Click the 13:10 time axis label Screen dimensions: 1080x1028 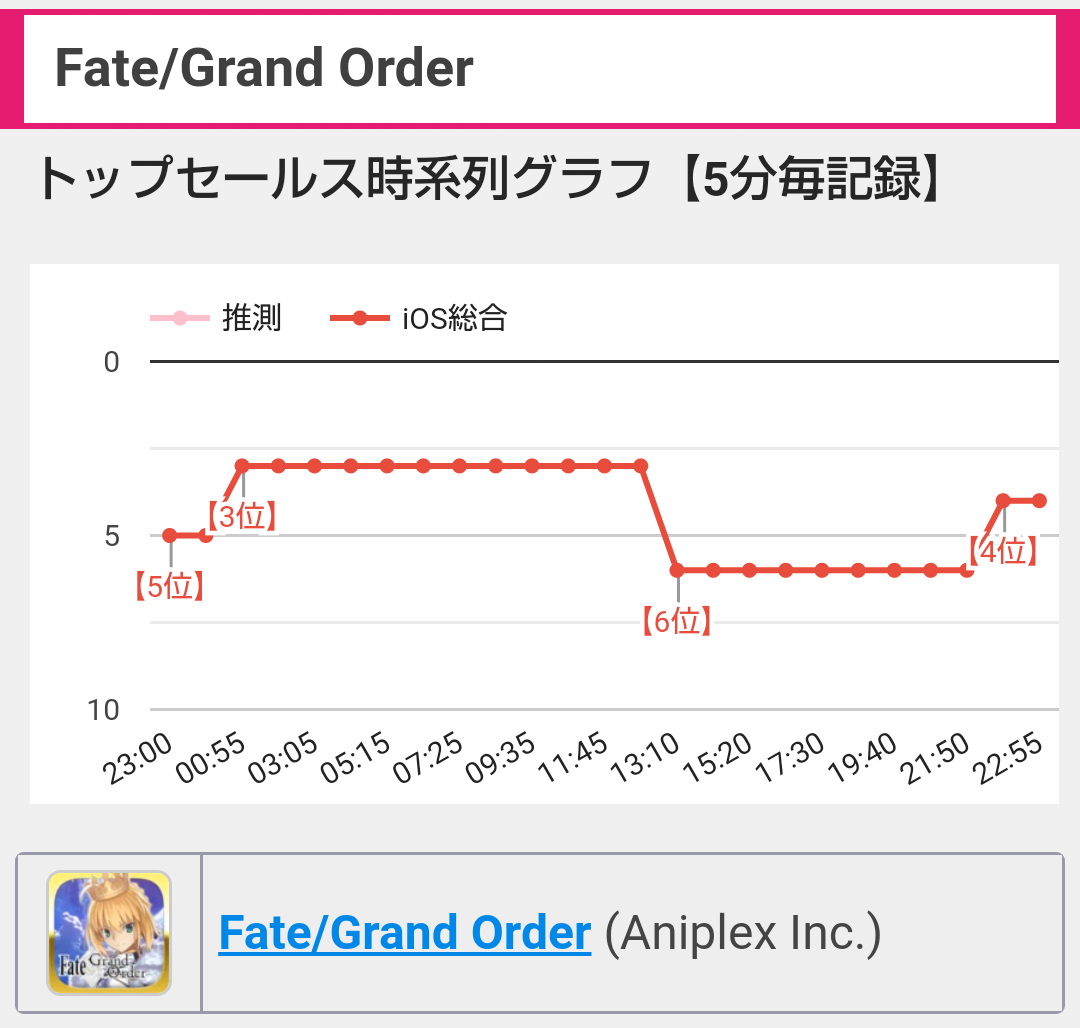(x=645, y=757)
